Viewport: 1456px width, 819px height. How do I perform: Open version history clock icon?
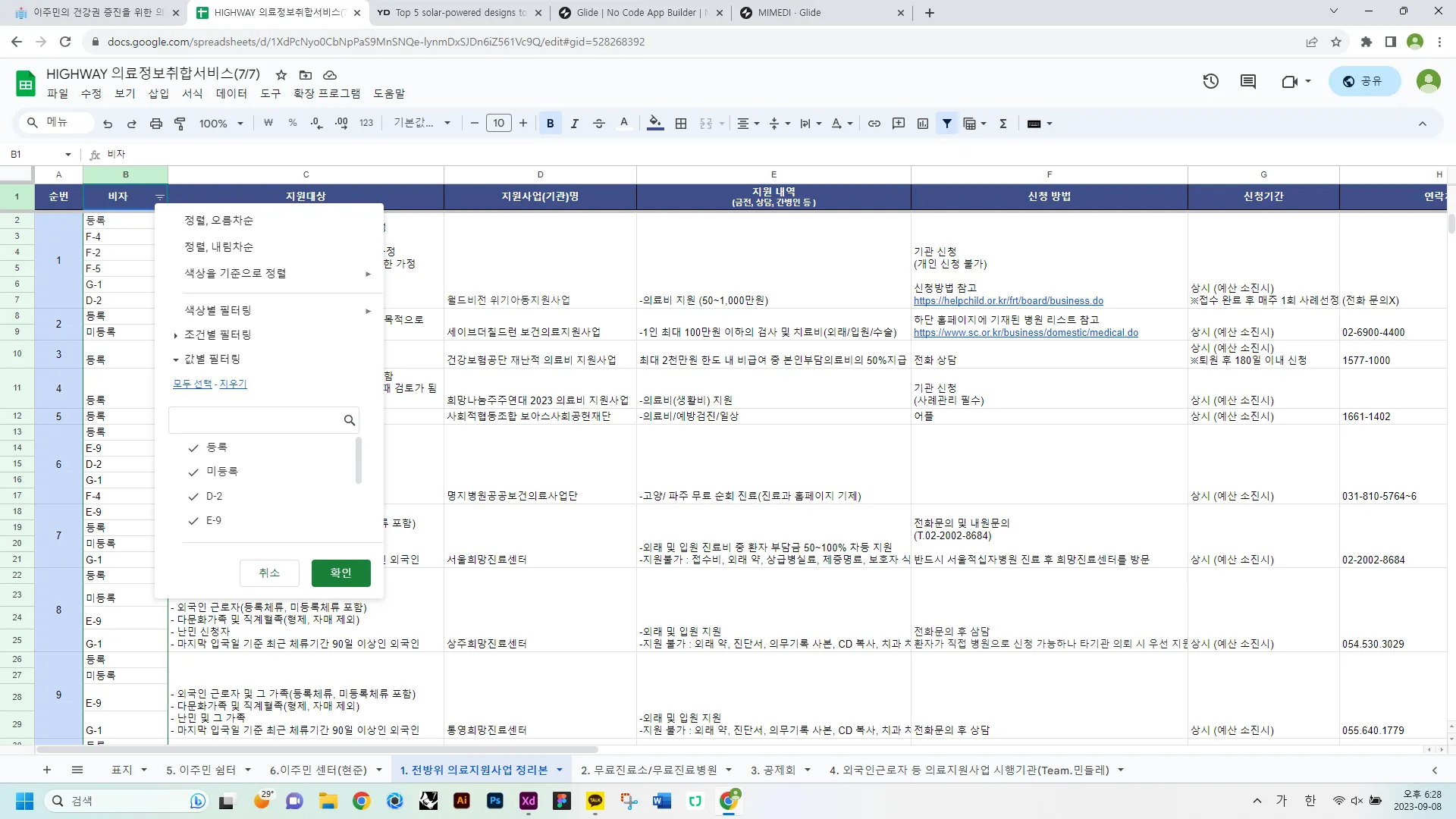pyautogui.click(x=1210, y=81)
